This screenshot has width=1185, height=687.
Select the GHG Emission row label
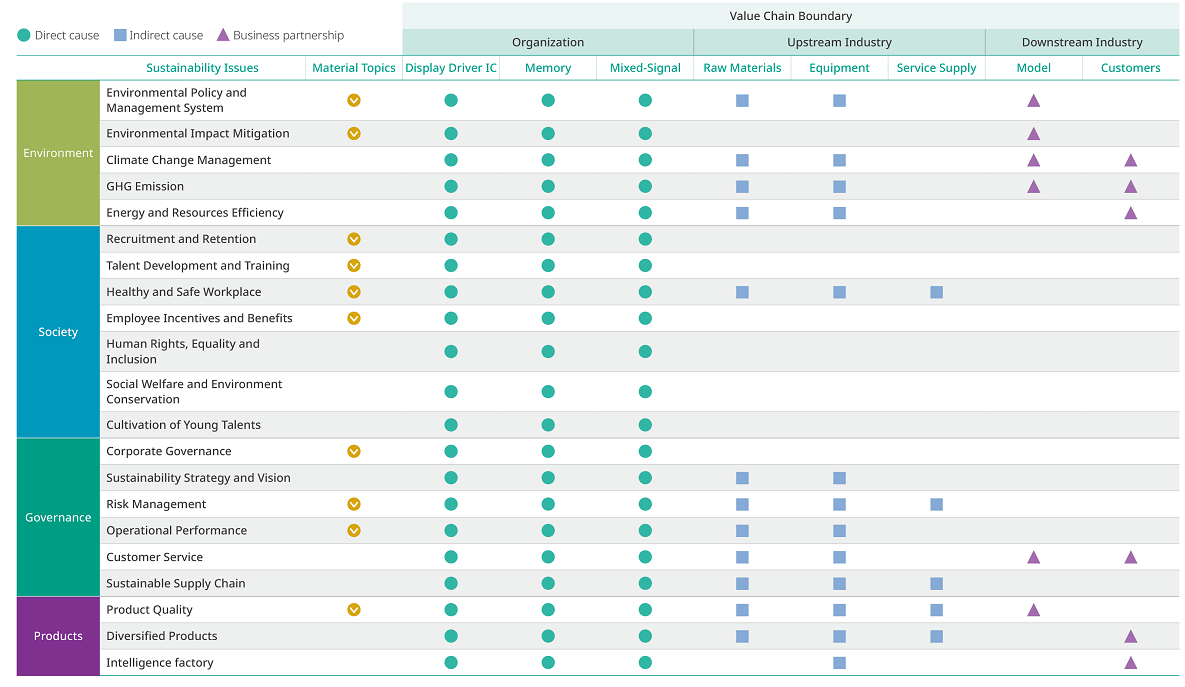click(x=145, y=187)
